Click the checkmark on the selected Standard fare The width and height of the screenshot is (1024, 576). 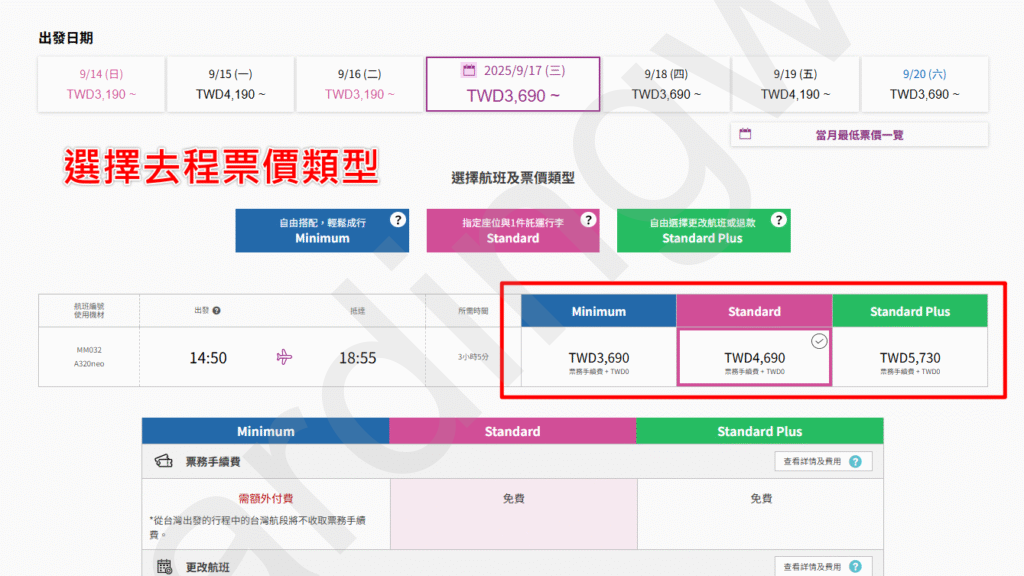point(819,341)
